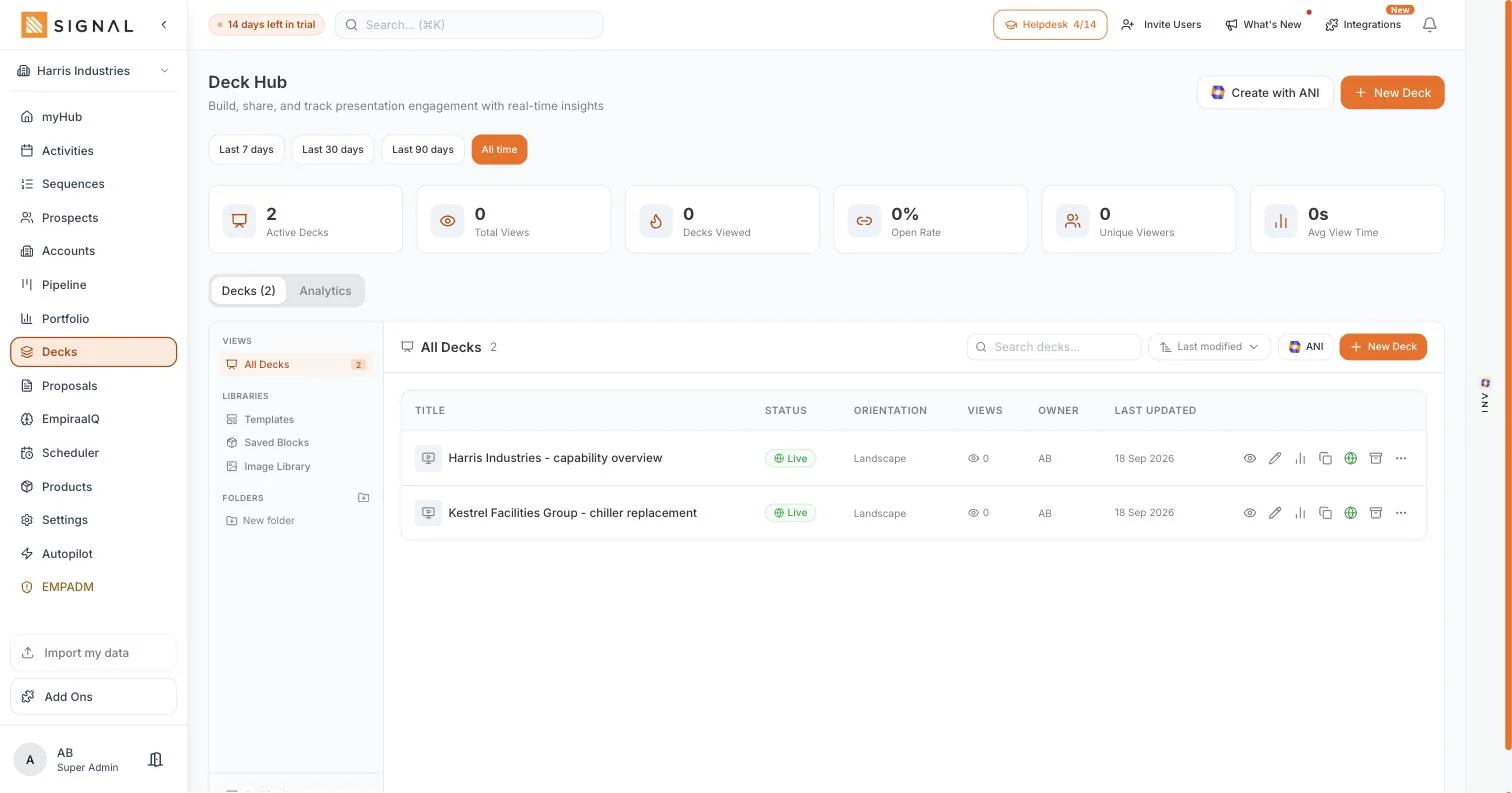
Task: Collapse the sidebar with the chevron
Action: tap(164, 24)
